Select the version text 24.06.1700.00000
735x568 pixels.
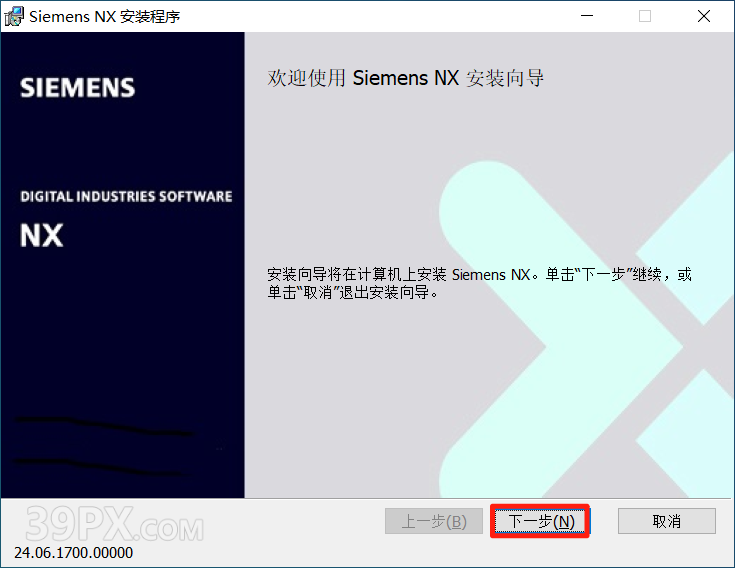(74, 553)
